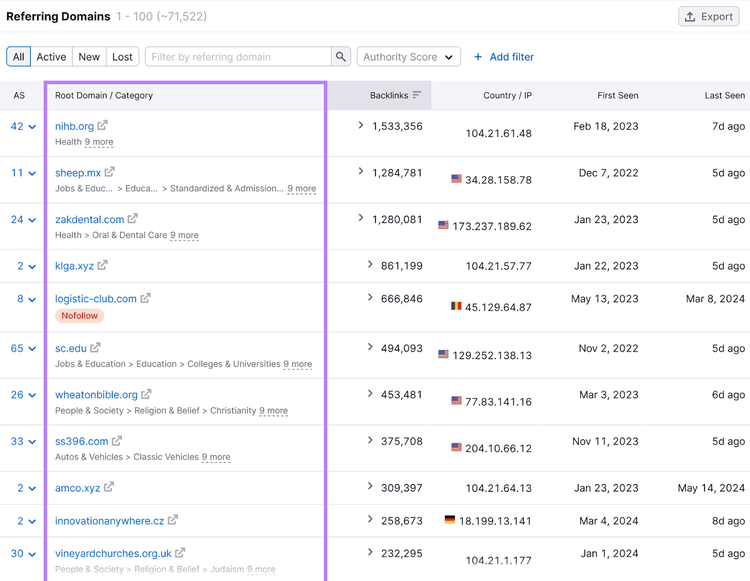750x581 pixels.
Task: Open the vineyardchurches.org.uk domain link
Action: [113, 554]
